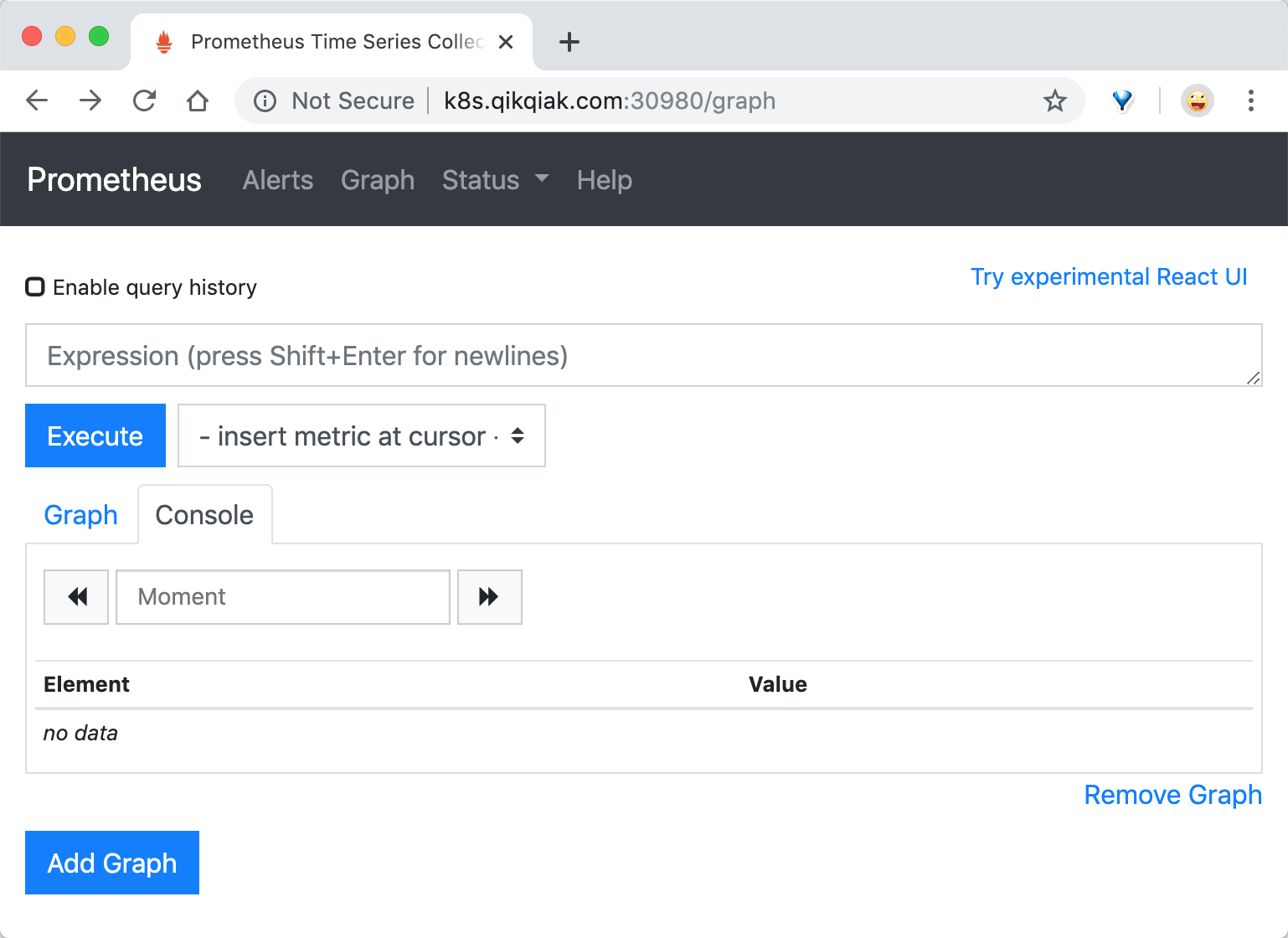Viewport: 1288px width, 938px height.
Task: Open Alerts in the navbar
Action: click(x=278, y=180)
